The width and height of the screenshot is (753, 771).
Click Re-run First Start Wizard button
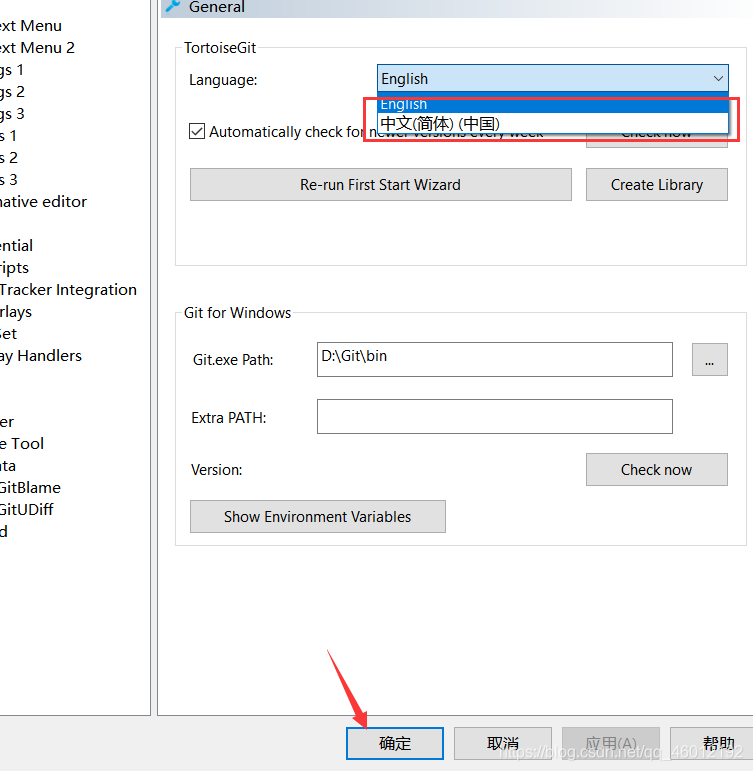point(381,184)
